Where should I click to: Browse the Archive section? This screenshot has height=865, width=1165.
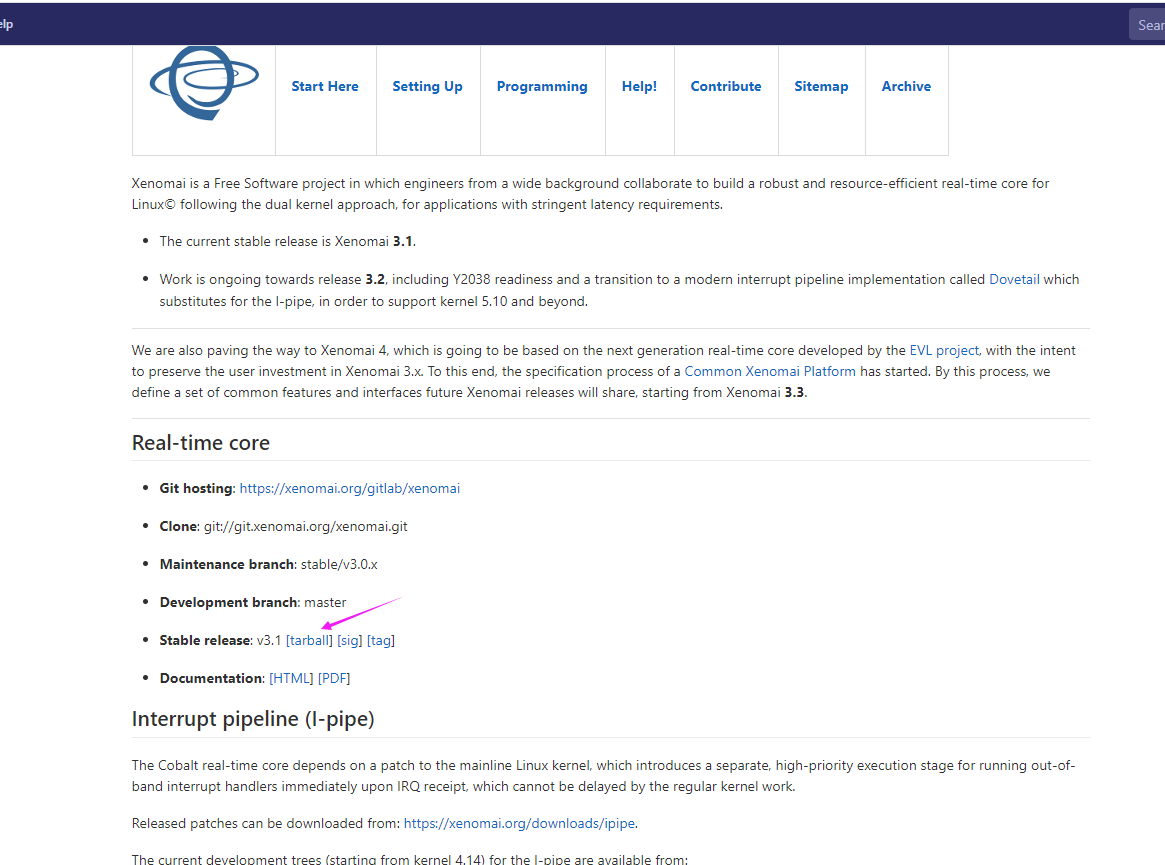906,86
